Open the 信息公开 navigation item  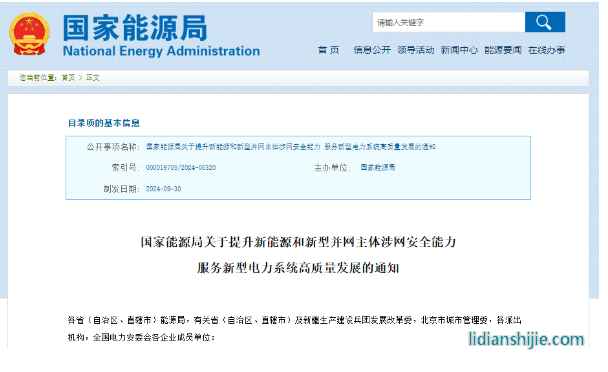(x=372, y=50)
